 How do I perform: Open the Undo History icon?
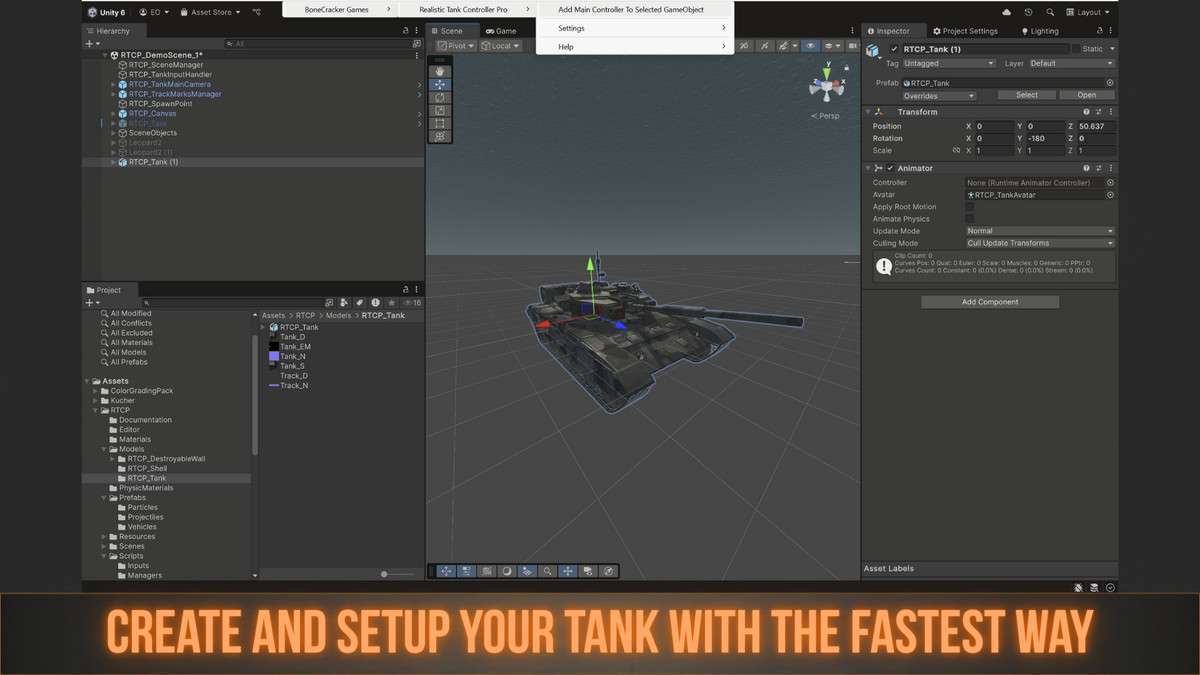click(1029, 12)
